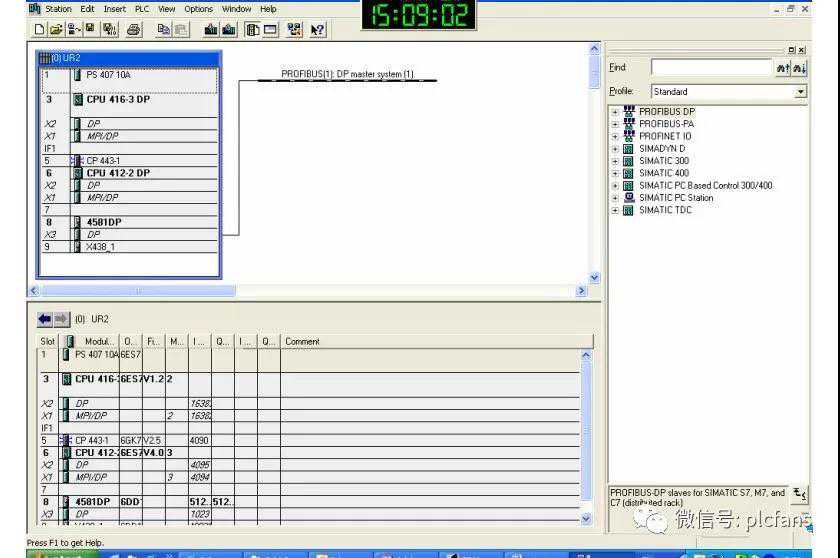Click the Open station folder icon
840x558 pixels.
pyautogui.click(x=55, y=30)
